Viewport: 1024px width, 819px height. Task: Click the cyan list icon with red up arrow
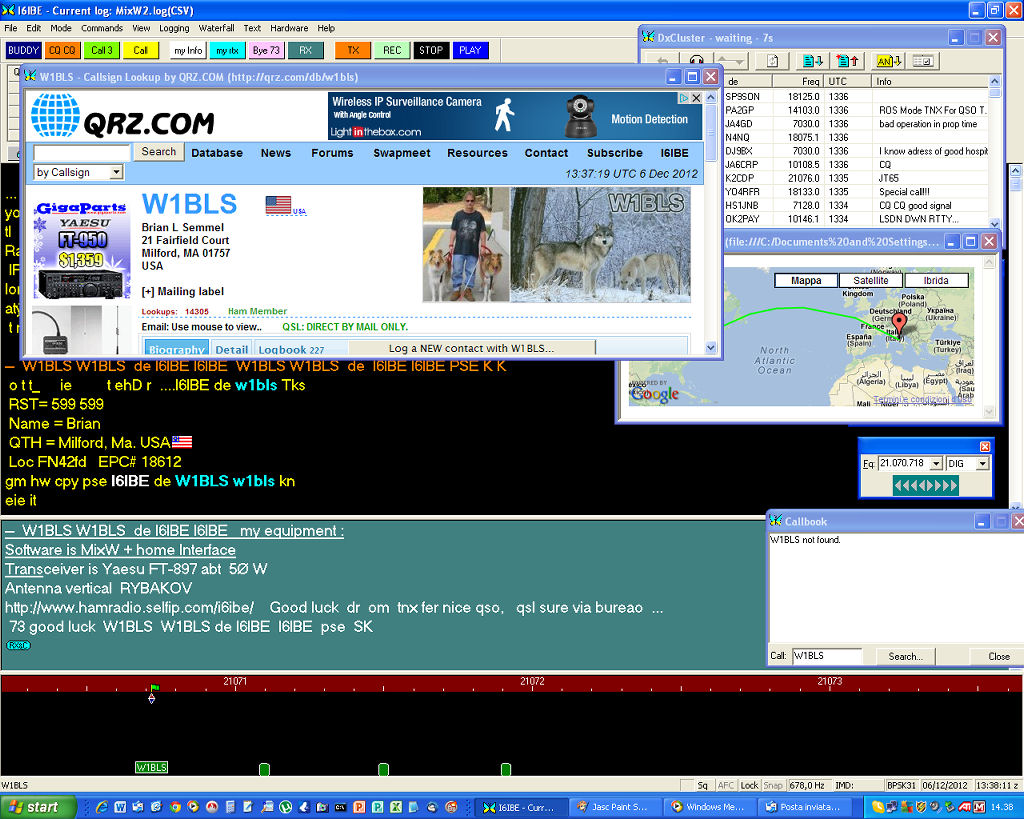846,61
